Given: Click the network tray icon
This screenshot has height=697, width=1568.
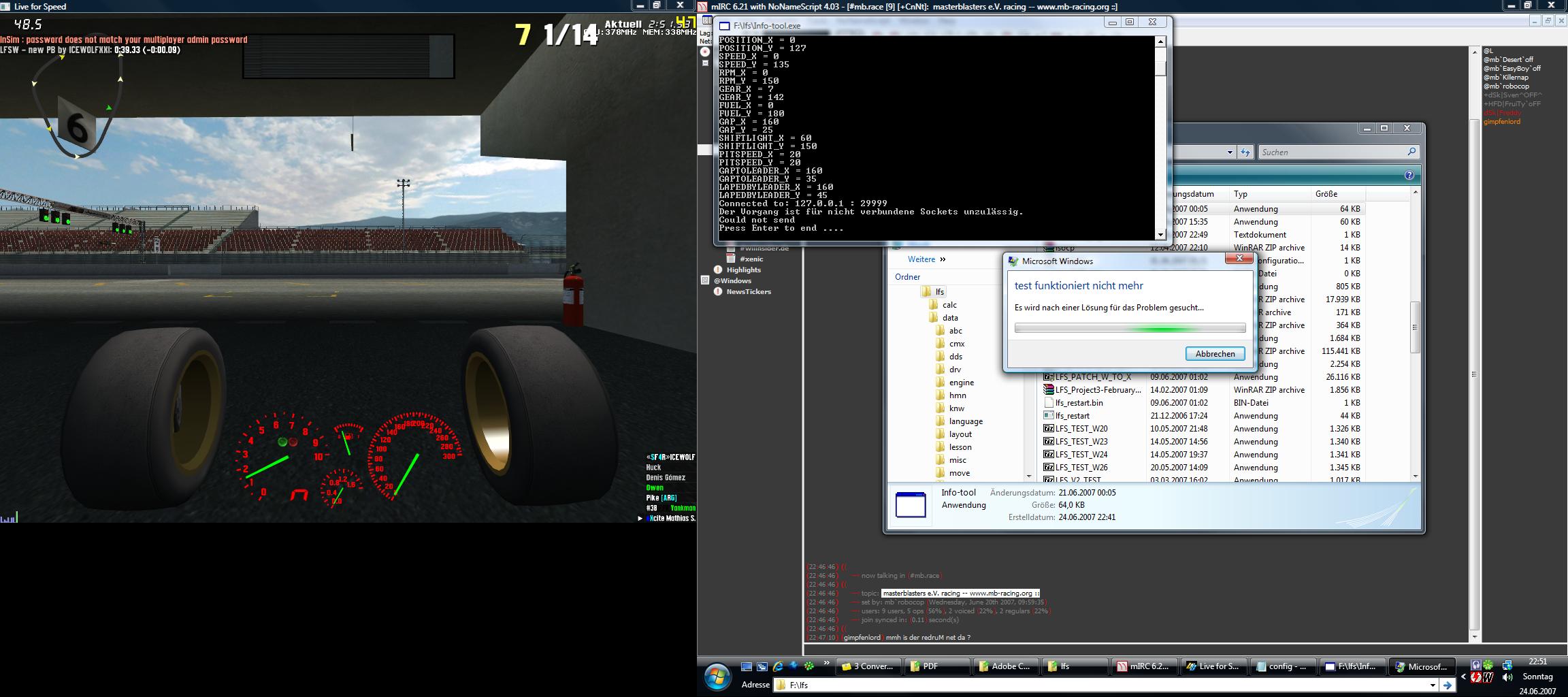Looking at the screenshot, I should tap(1507, 665).
